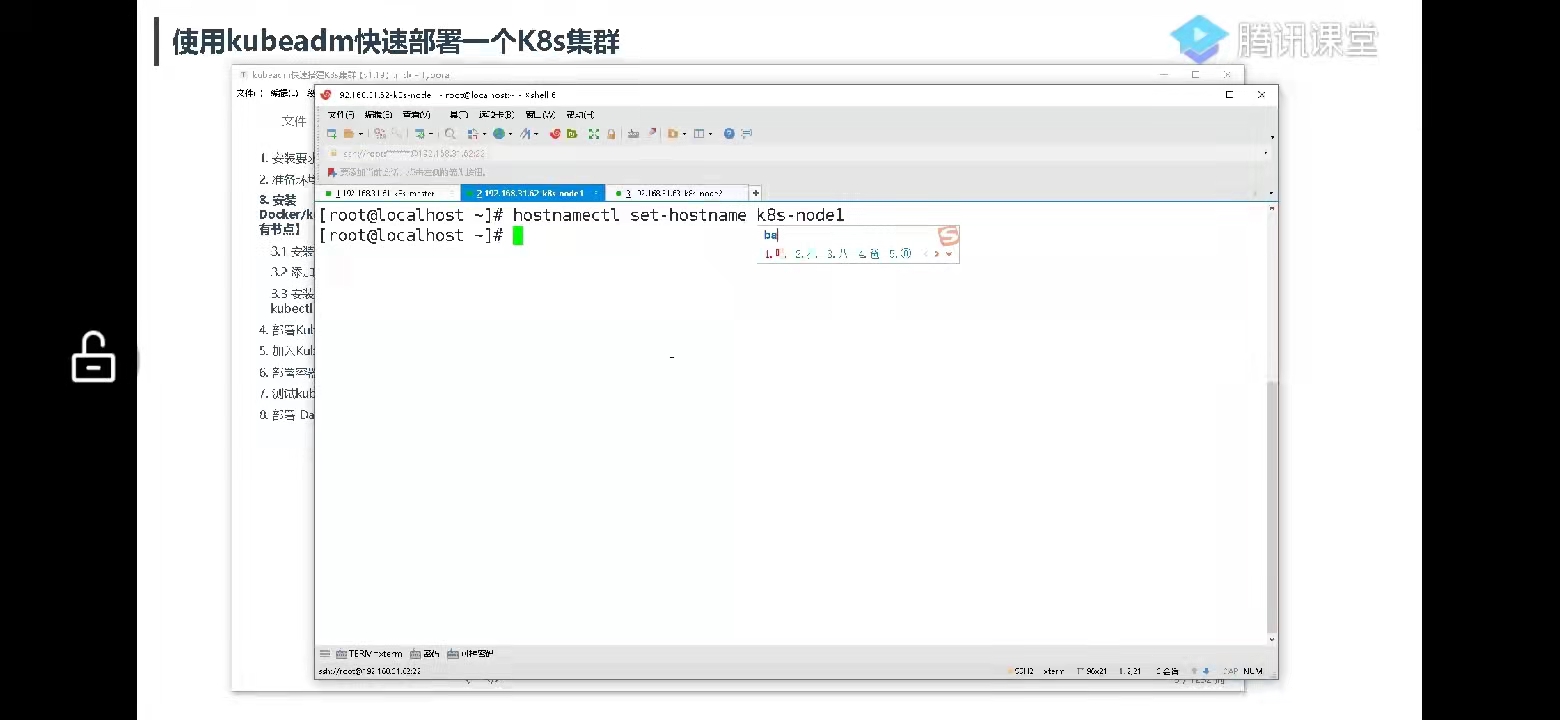Click the unlock padlock icon on the left
This screenshot has width=1560, height=720.
(93, 357)
